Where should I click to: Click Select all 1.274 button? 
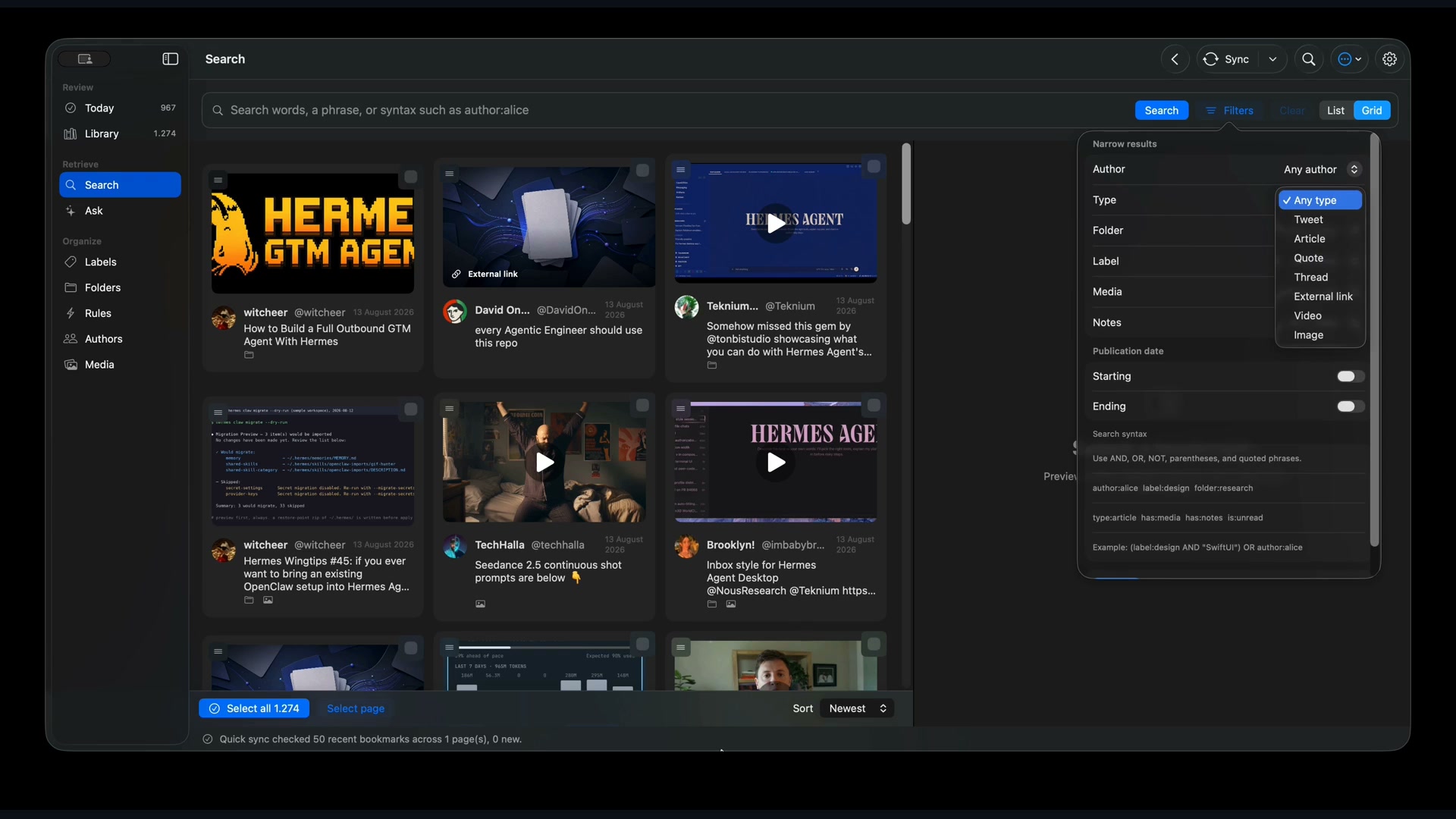coord(254,708)
